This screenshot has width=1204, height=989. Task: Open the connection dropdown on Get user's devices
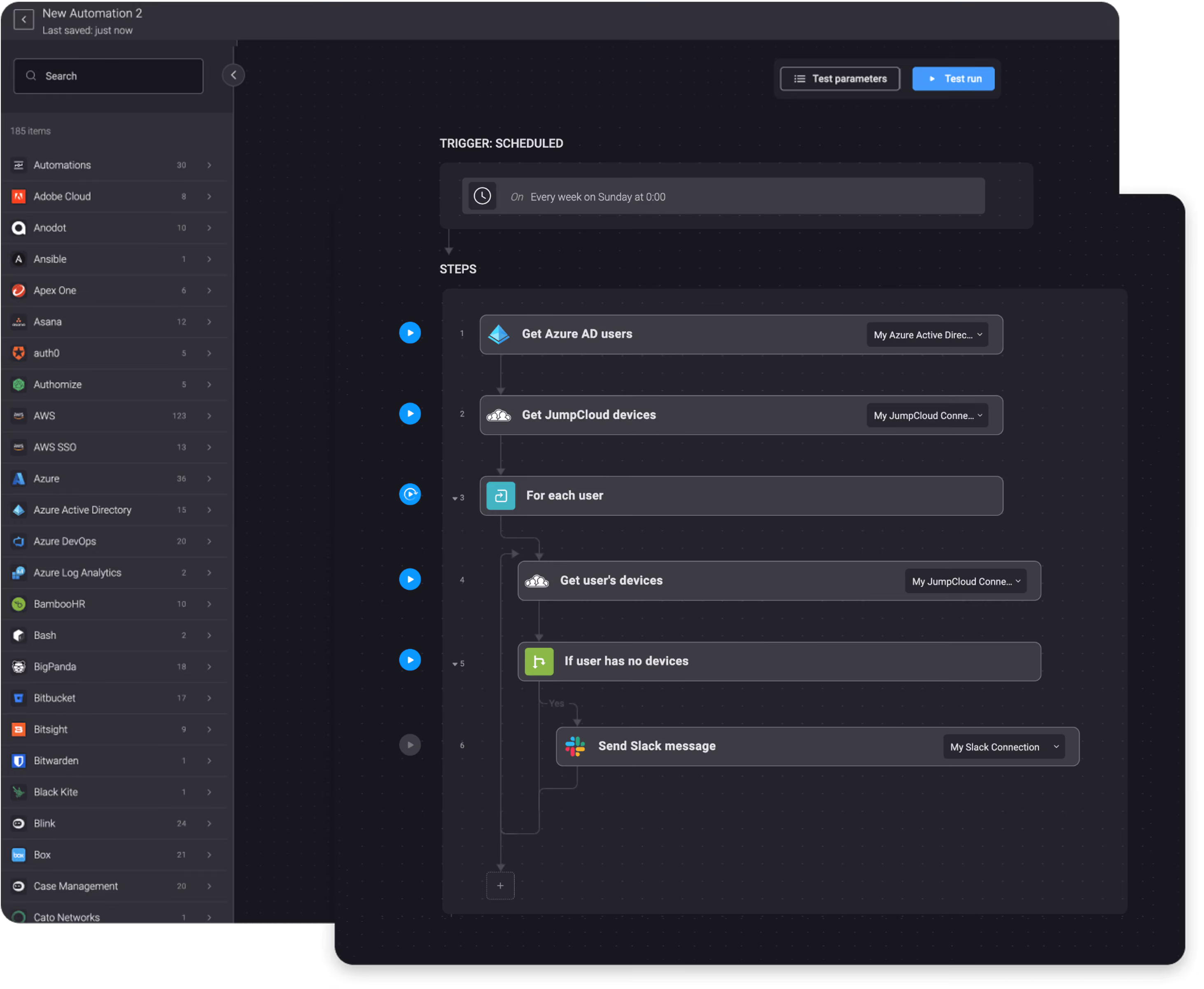[x=966, y=582]
